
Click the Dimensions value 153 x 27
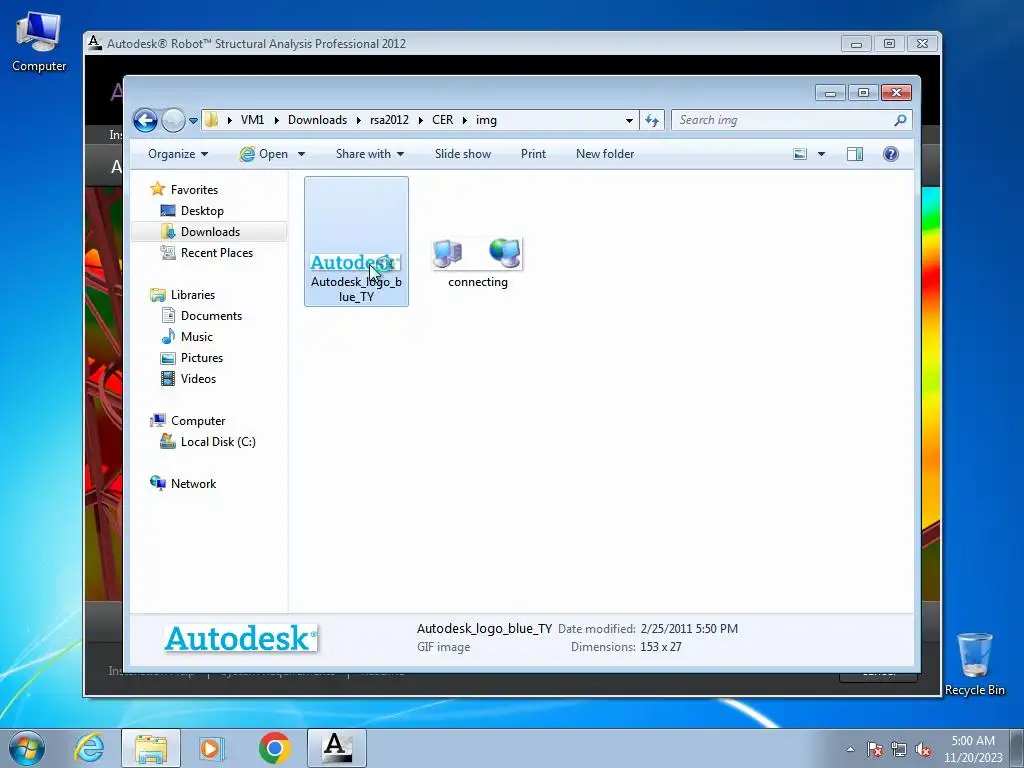(x=661, y=647)
